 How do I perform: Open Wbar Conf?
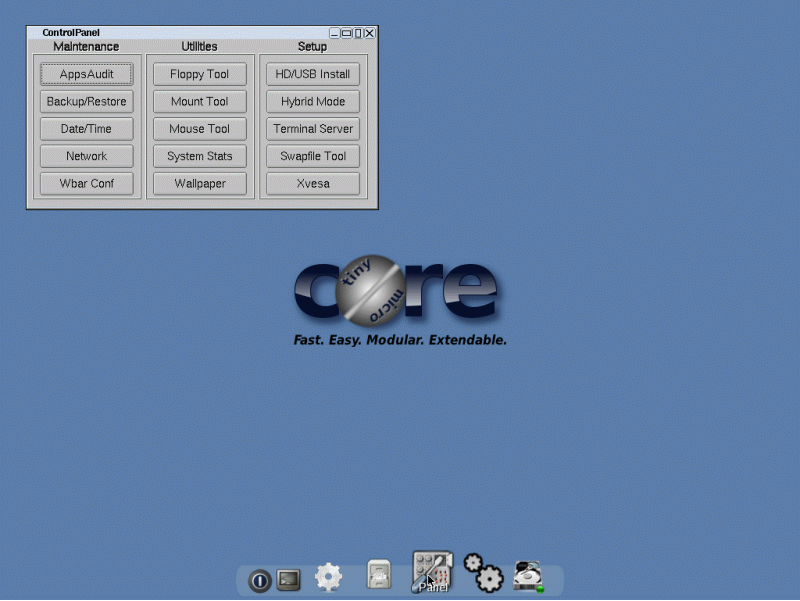pos(87,184)
